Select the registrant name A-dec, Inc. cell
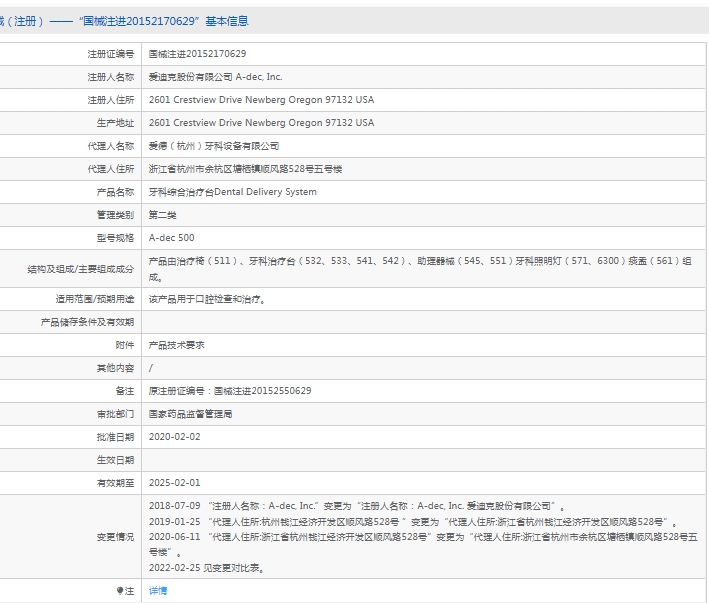The width and height of the screenshot is (709, 603). click(x=215, y=77)
